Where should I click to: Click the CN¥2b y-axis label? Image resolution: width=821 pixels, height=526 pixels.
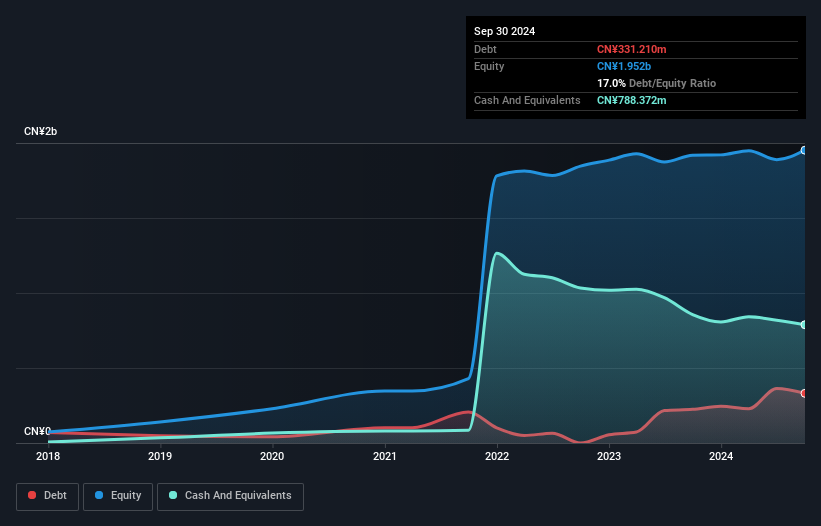[40, 131]
